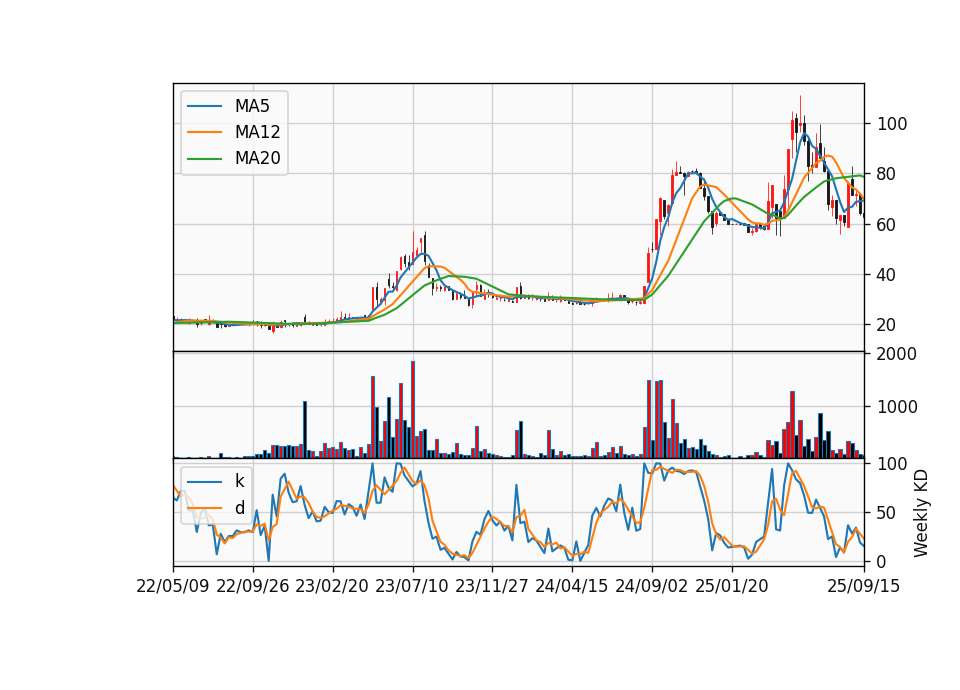Click the orange MA12 legend line sample
Viewport: 960px width, 690px height.
click(204, 132)
